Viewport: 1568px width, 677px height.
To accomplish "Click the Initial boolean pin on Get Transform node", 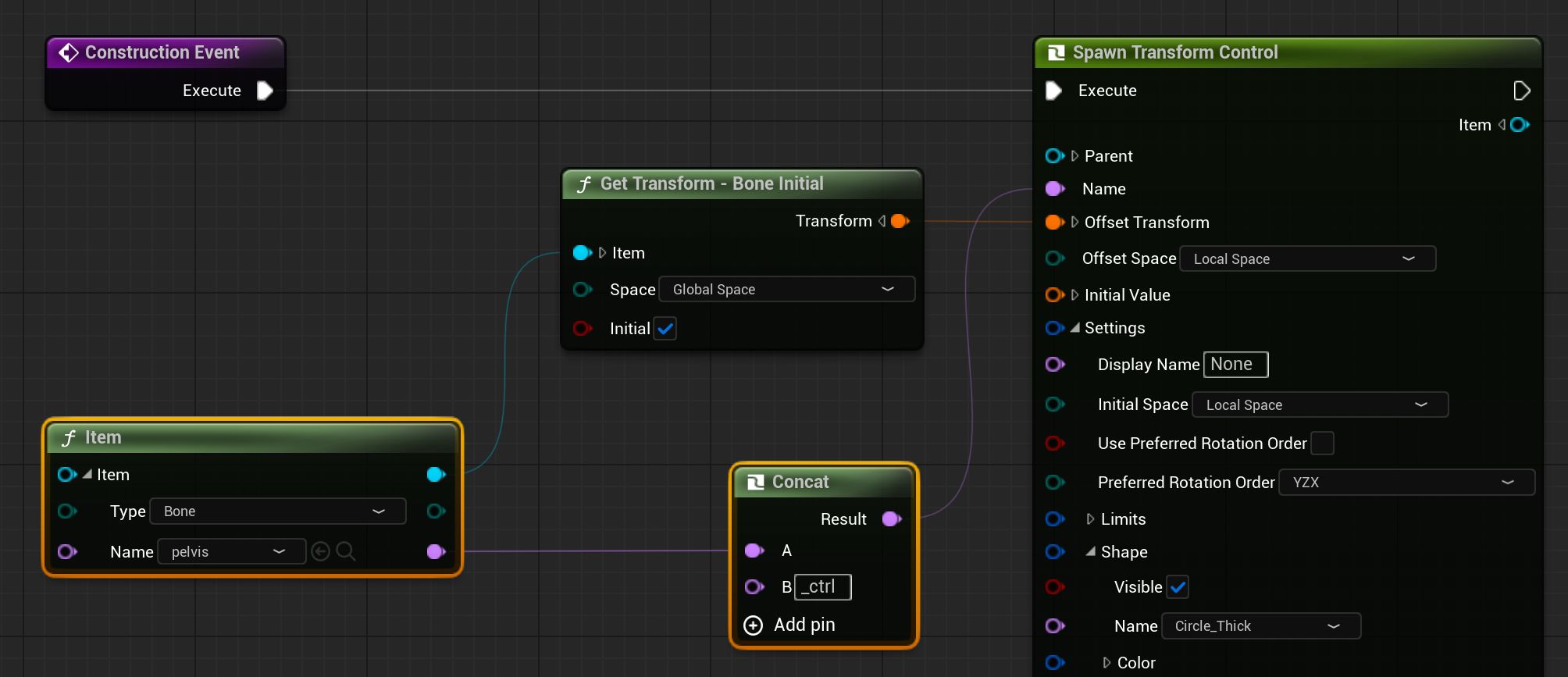I will pos(583,329).
